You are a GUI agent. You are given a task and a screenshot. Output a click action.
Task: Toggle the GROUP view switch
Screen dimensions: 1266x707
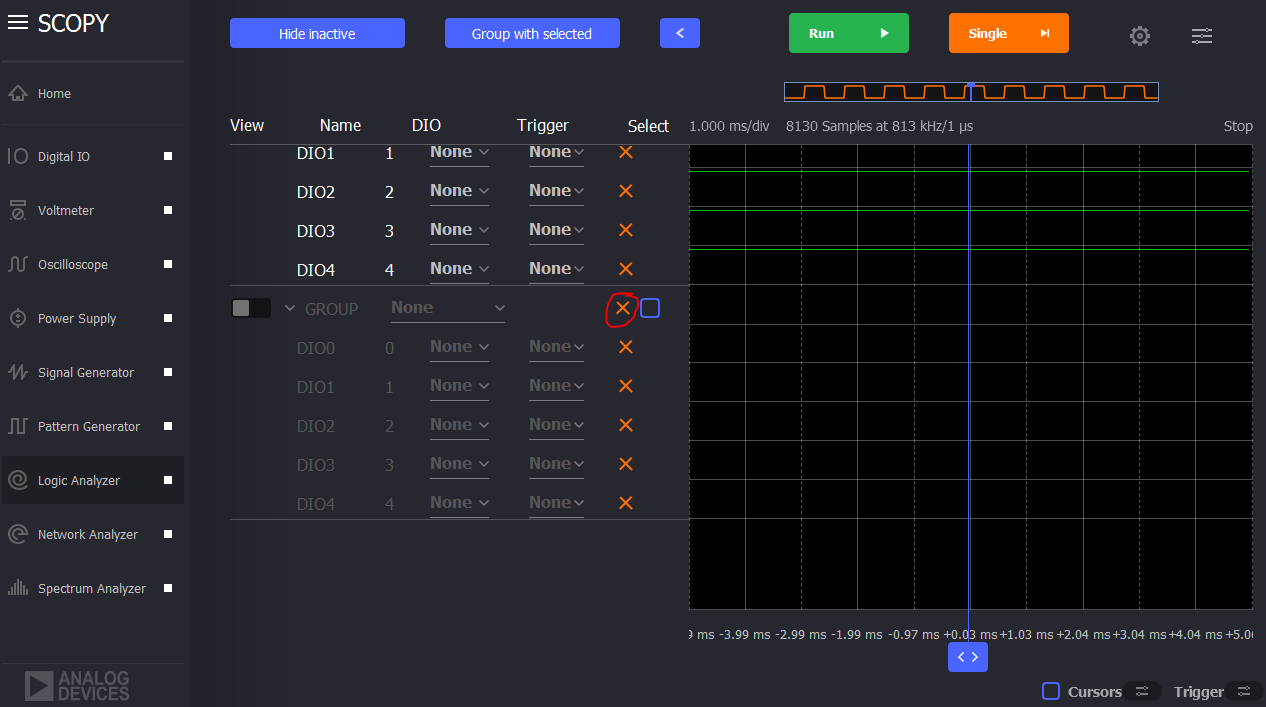pos(251,308)
